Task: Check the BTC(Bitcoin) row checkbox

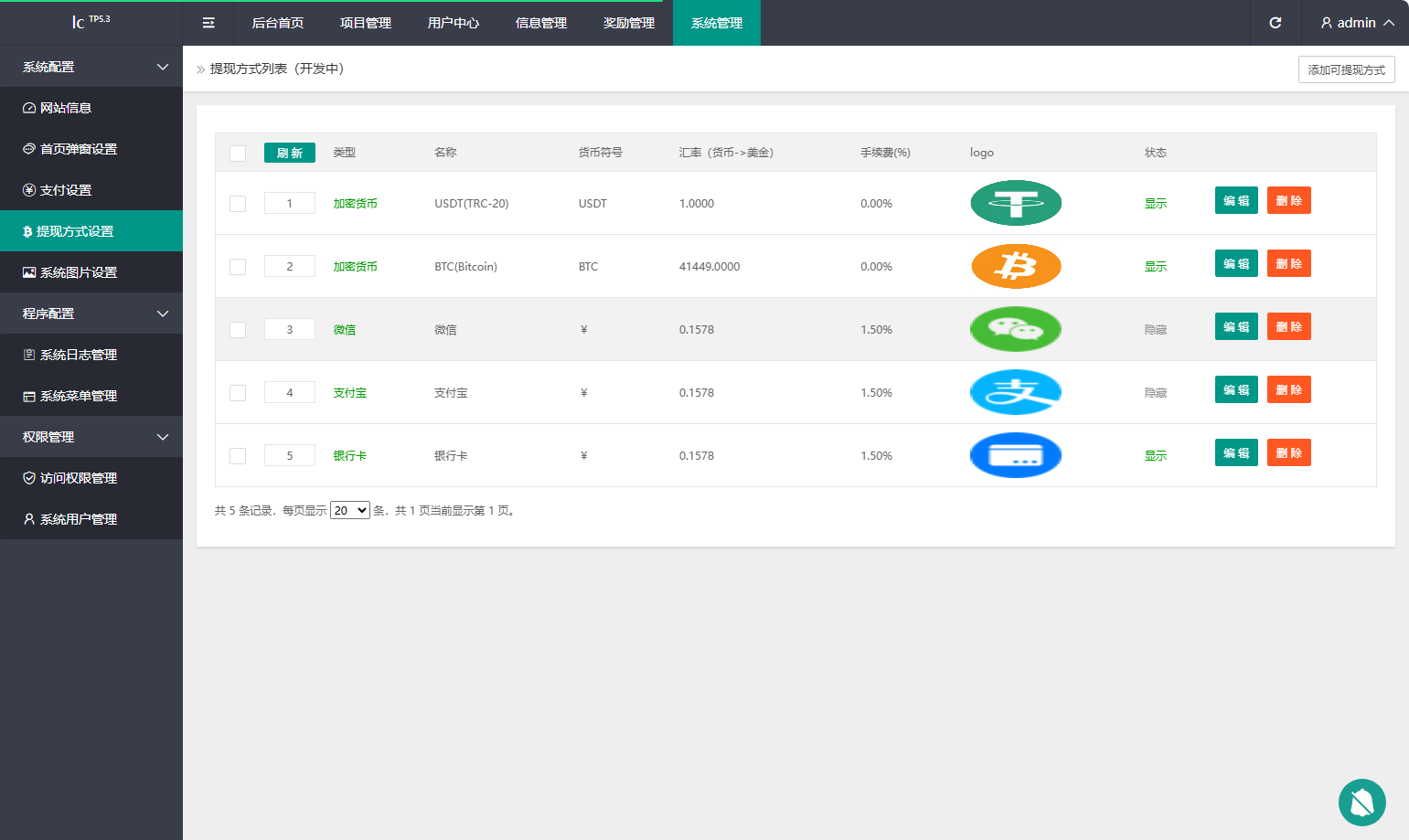Action: [x=238, y=266]
